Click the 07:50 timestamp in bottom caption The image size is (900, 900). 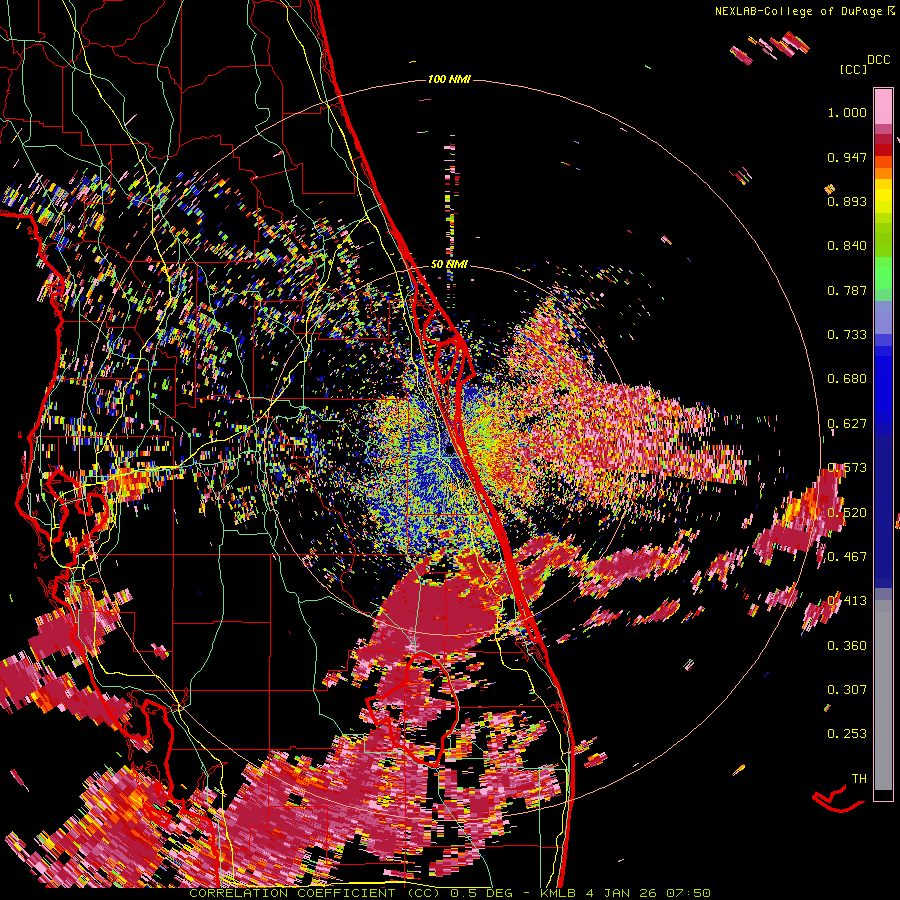click(688, 893)
